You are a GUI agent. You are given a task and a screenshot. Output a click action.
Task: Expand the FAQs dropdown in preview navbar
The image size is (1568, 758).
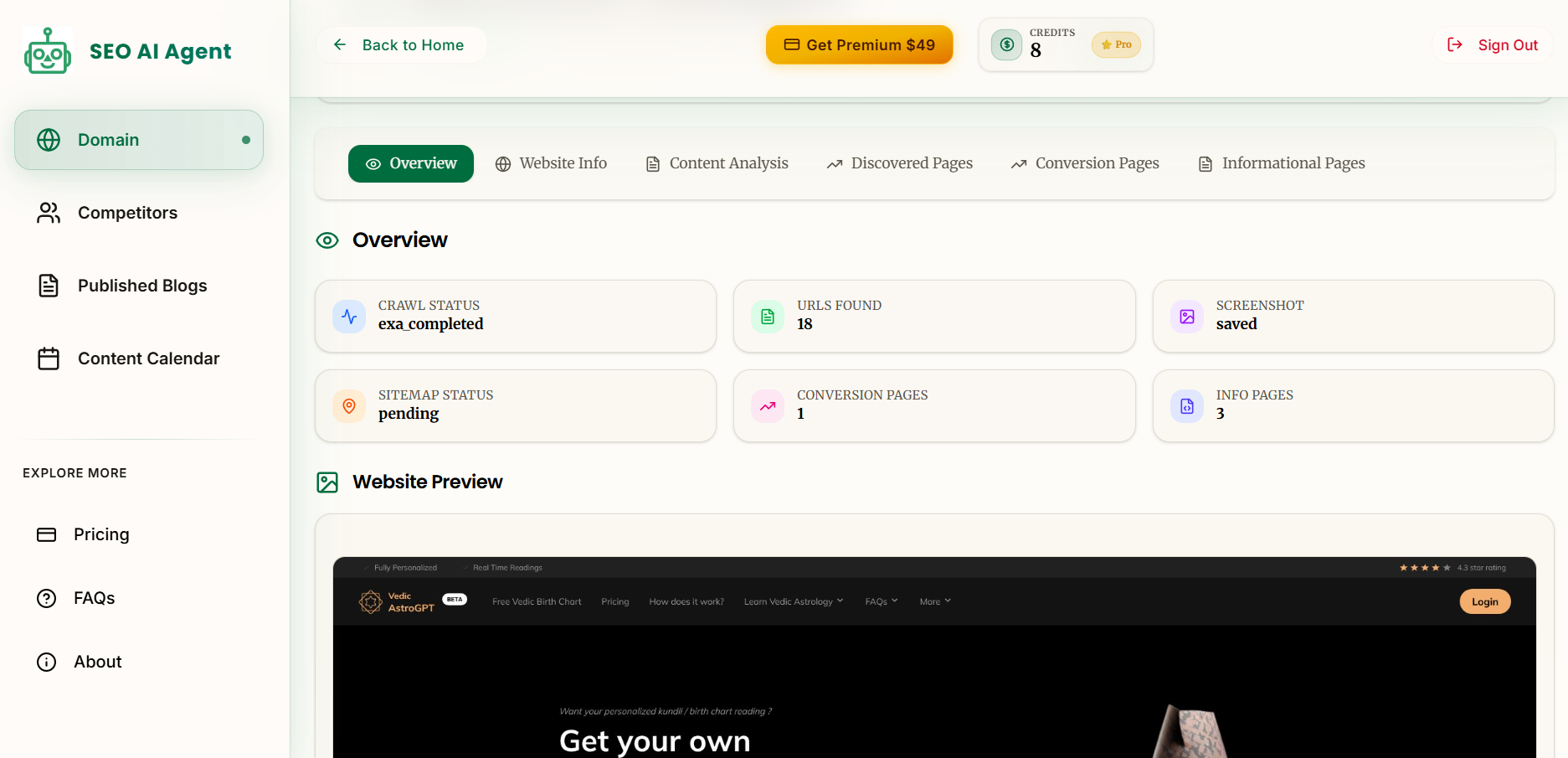tap(881, 601)
